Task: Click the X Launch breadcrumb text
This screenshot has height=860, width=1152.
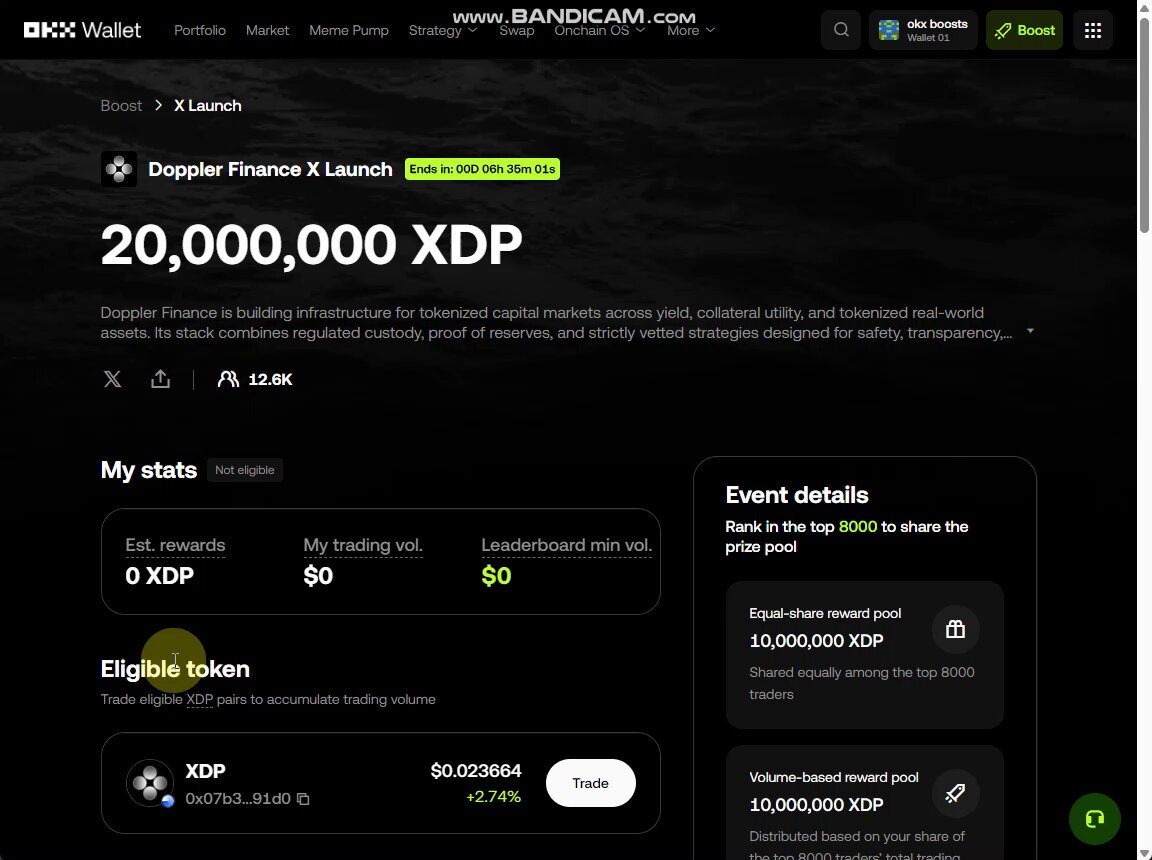Action: point(208,106)
